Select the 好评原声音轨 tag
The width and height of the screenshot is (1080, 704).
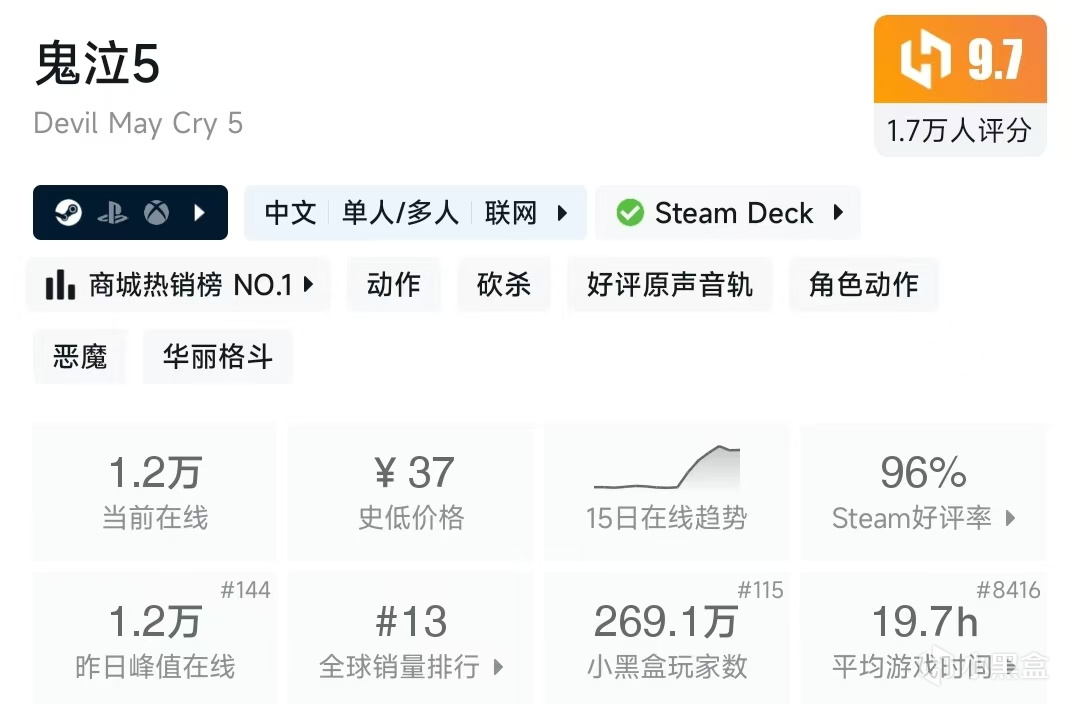click(x=669, y=284)
